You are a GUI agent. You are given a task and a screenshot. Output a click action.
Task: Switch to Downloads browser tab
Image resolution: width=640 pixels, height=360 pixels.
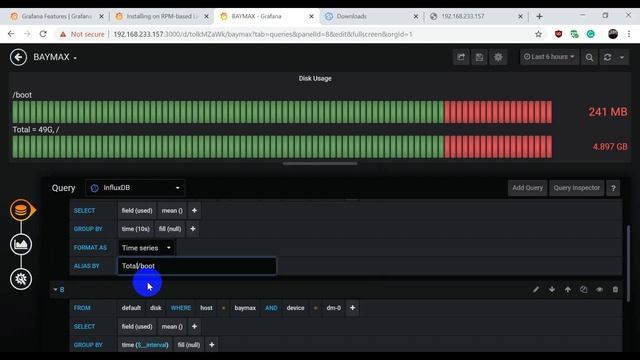[371, 16]
